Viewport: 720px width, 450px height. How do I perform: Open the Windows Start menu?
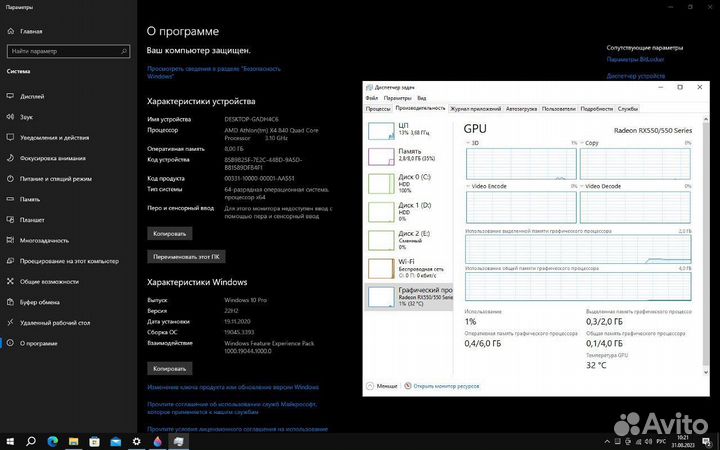coord(10,441)
